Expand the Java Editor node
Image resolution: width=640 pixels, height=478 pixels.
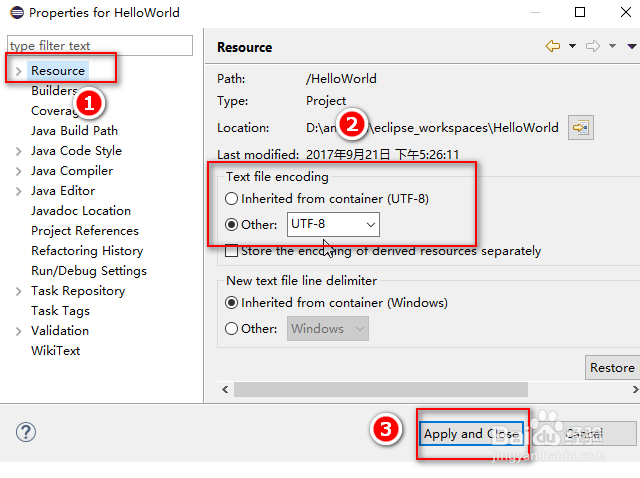pos(18,191)
